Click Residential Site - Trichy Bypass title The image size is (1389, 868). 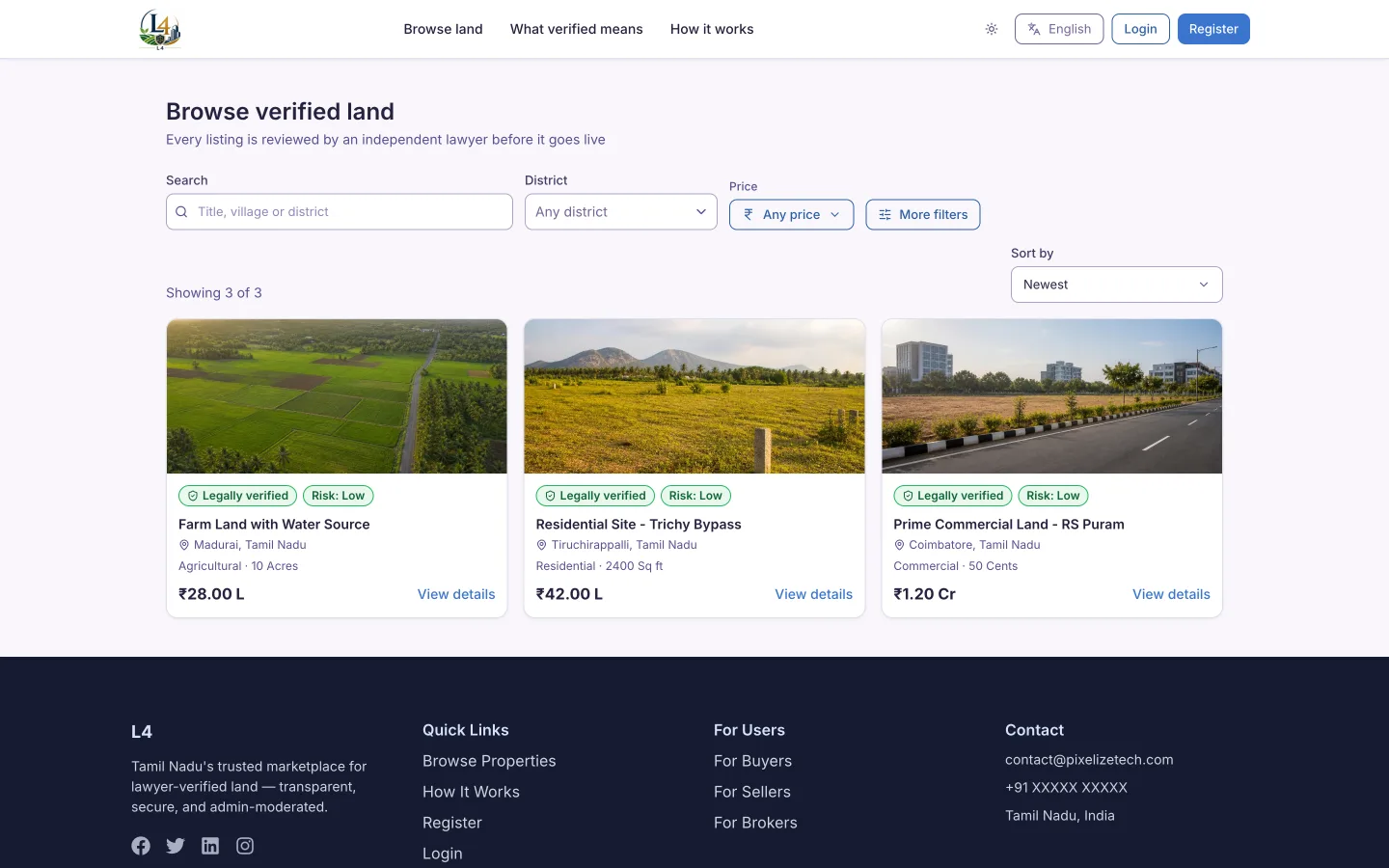pyautogui.click(x=639, y=524)
